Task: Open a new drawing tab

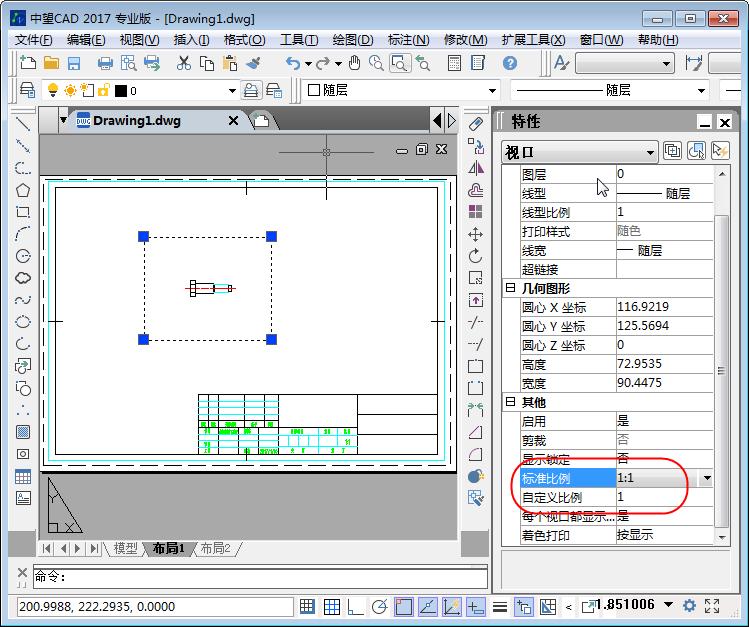Action: [261, 121]
